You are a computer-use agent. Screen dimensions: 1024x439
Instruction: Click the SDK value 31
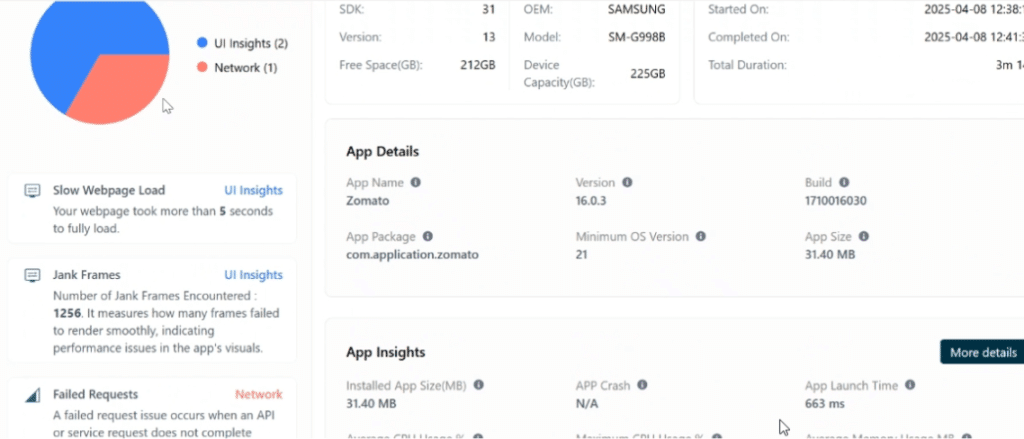pos(488,9)
